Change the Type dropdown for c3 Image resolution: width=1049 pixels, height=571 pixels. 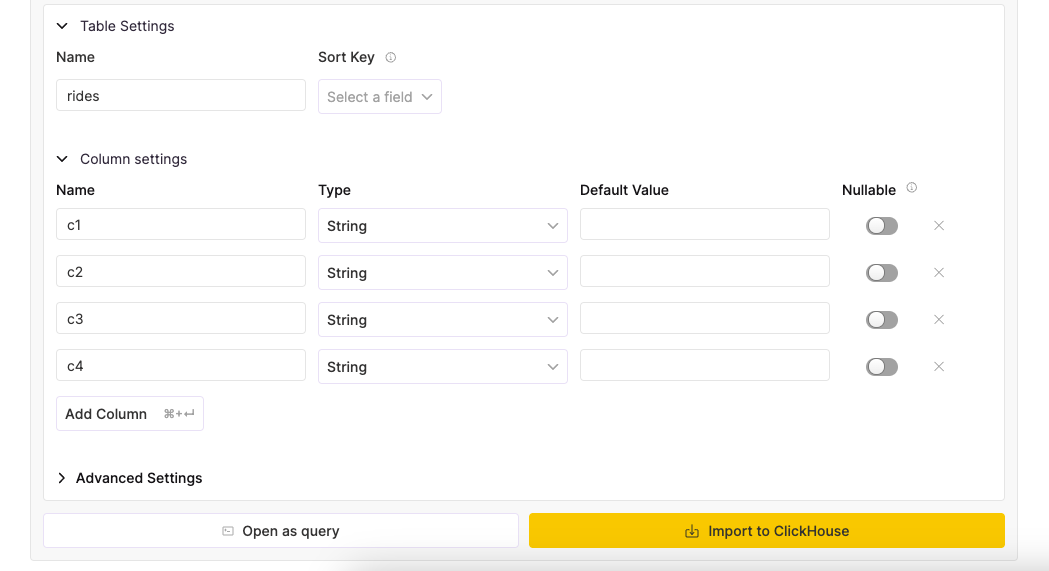(442, 320)
